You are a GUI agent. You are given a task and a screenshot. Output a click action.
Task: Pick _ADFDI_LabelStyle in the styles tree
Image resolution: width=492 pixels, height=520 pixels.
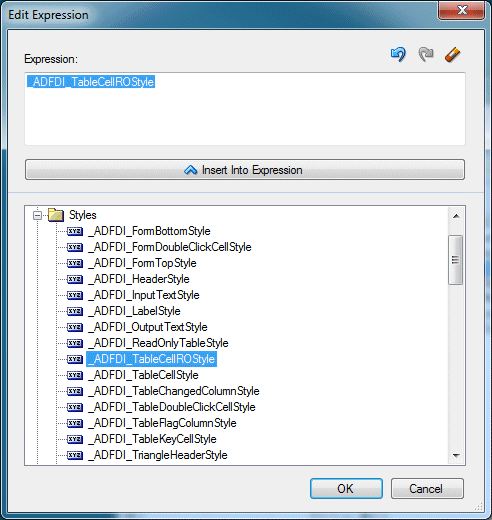[134, 311]
